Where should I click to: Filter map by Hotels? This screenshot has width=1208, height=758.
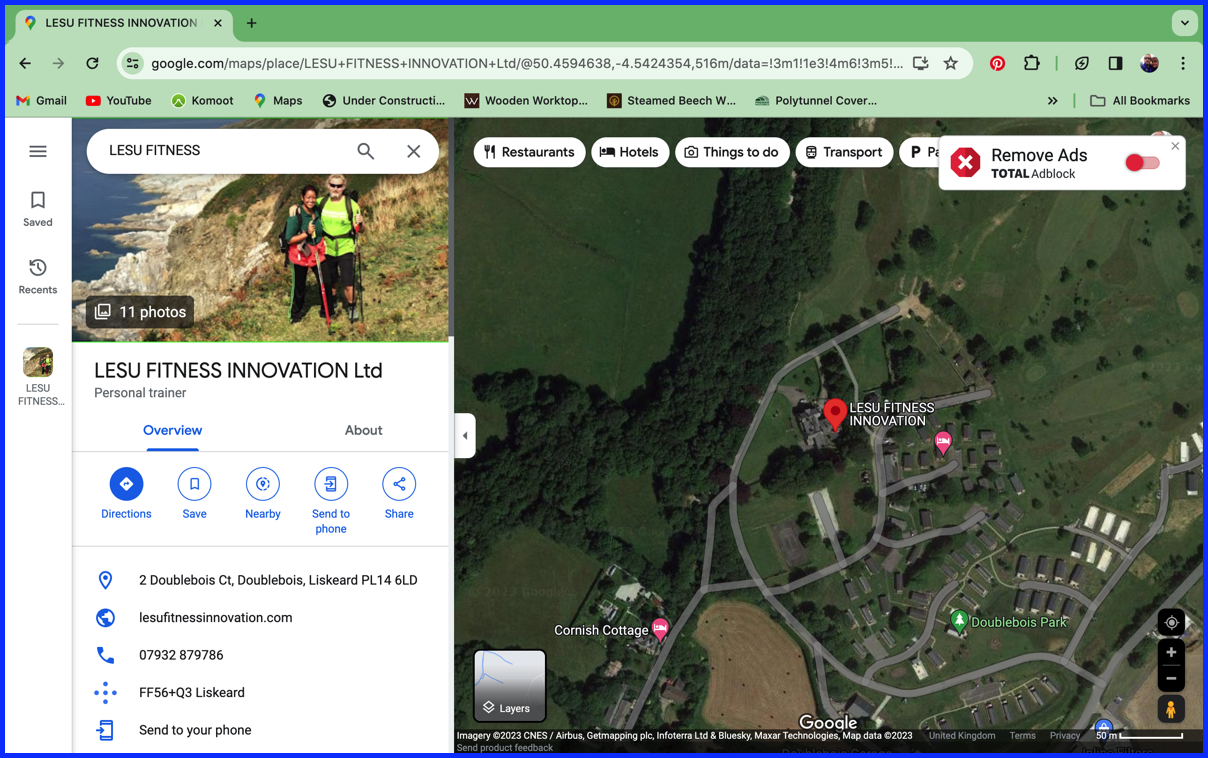629,152
